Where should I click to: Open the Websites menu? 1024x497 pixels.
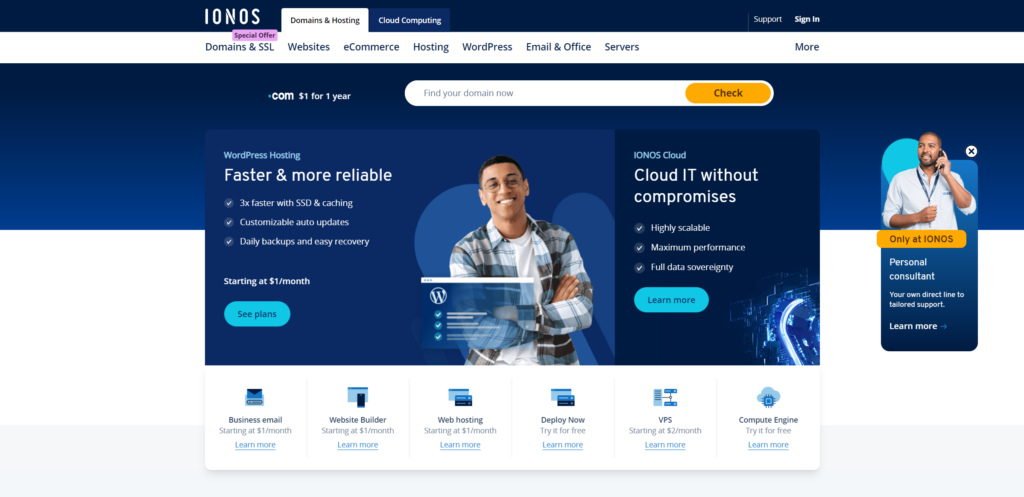point(309,47)
